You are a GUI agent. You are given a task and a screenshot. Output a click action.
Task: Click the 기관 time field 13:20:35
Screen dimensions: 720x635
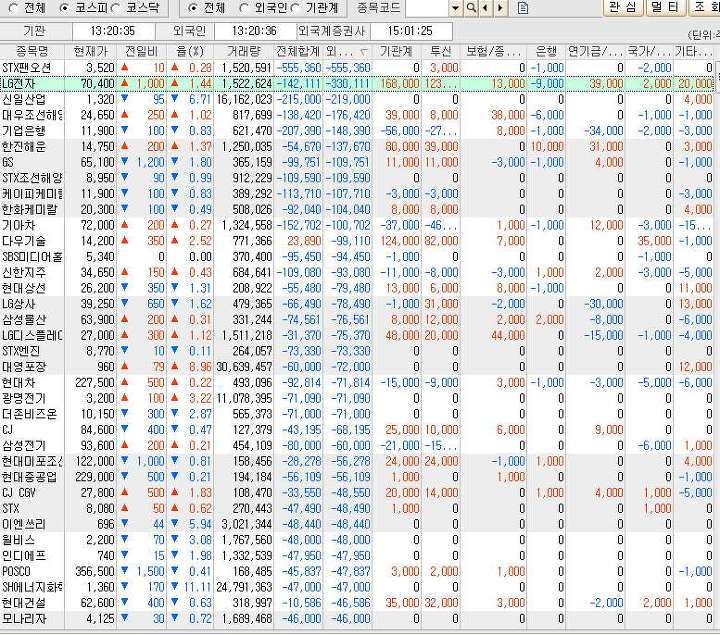click(113, 31)
